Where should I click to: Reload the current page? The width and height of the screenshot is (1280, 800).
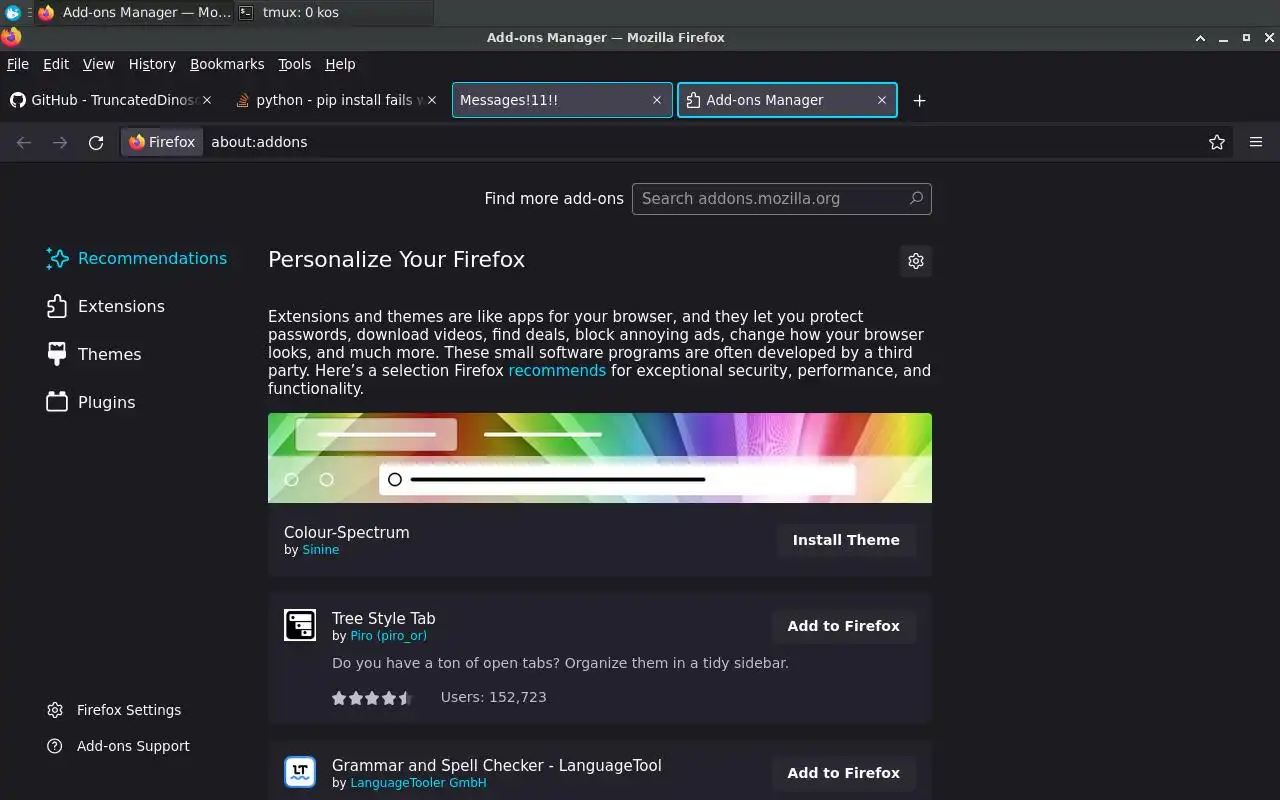point(96,142)
